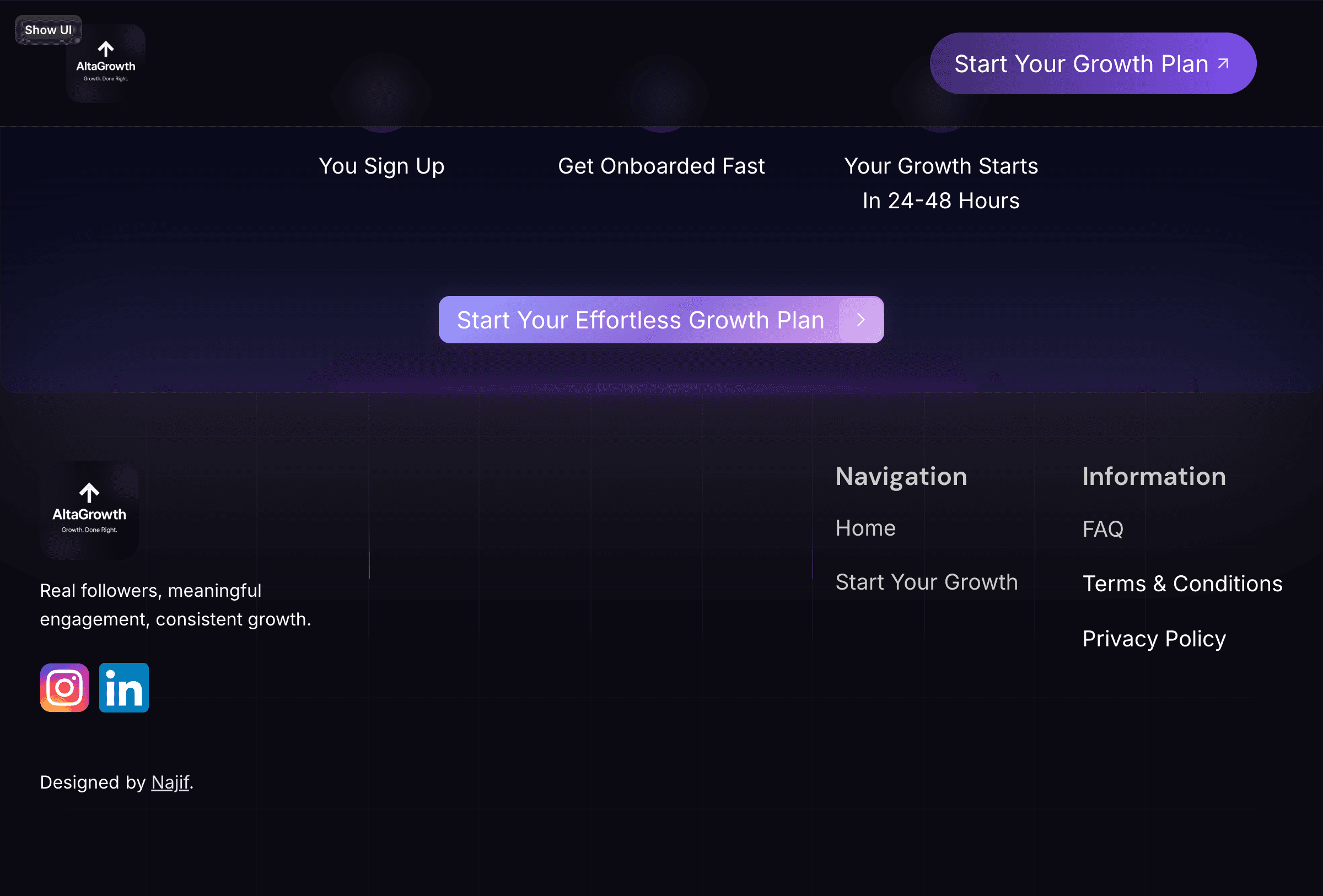Click the Navigation footer heading

tap(901, 476)
